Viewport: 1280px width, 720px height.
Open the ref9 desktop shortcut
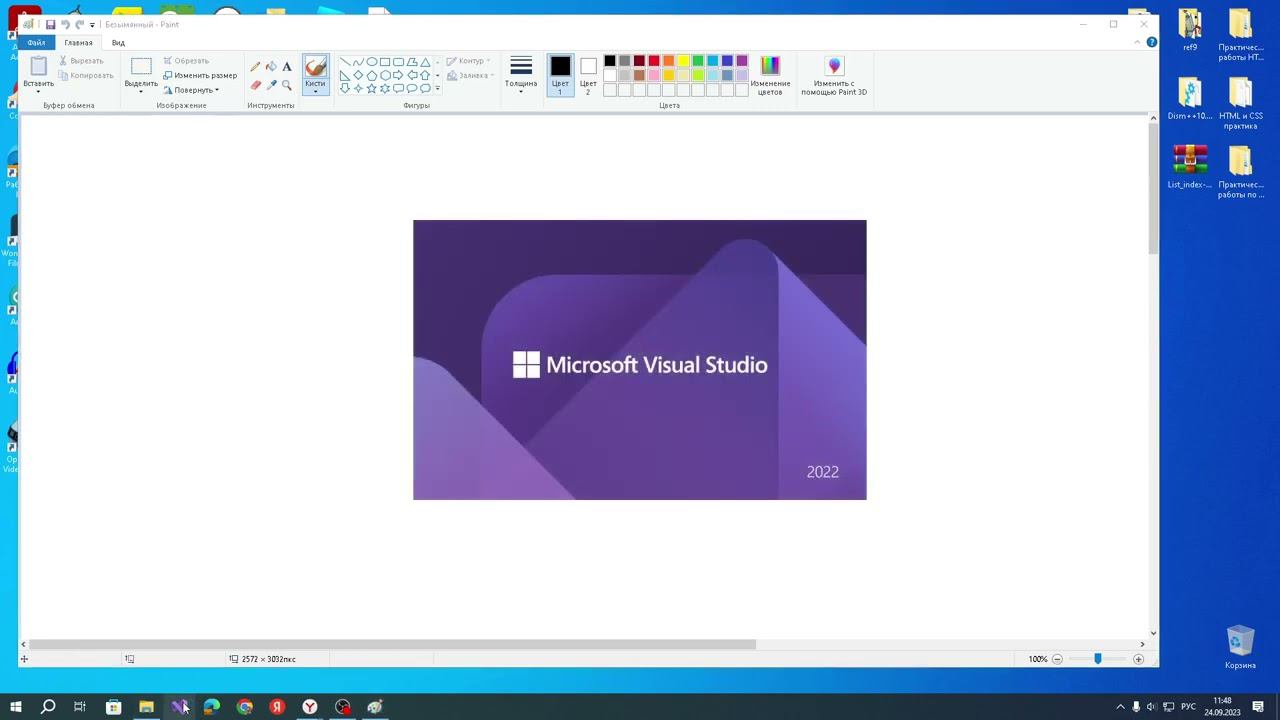coord(1190,30)
